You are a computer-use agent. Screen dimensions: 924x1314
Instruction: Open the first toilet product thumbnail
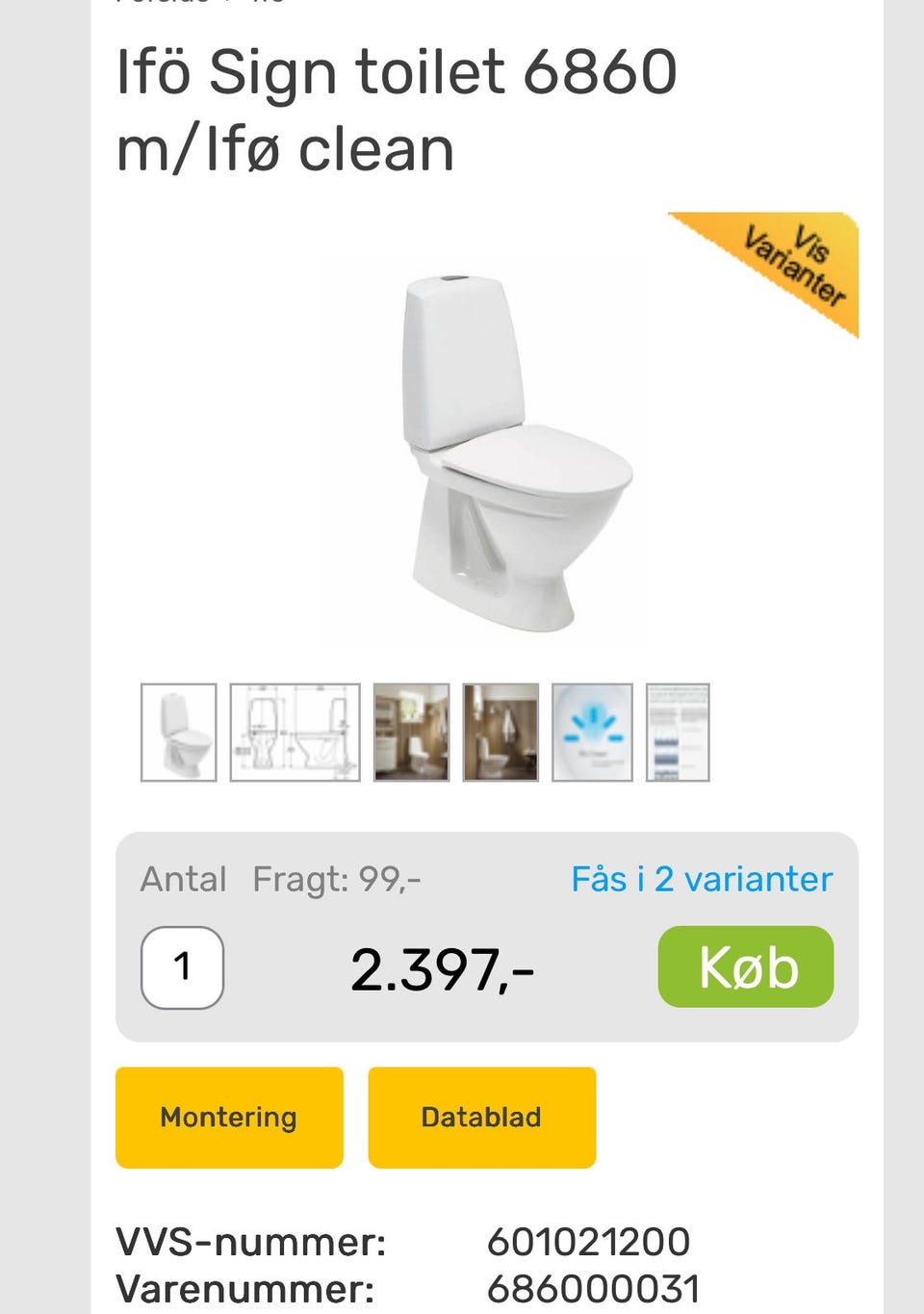(x=178, y=733)
